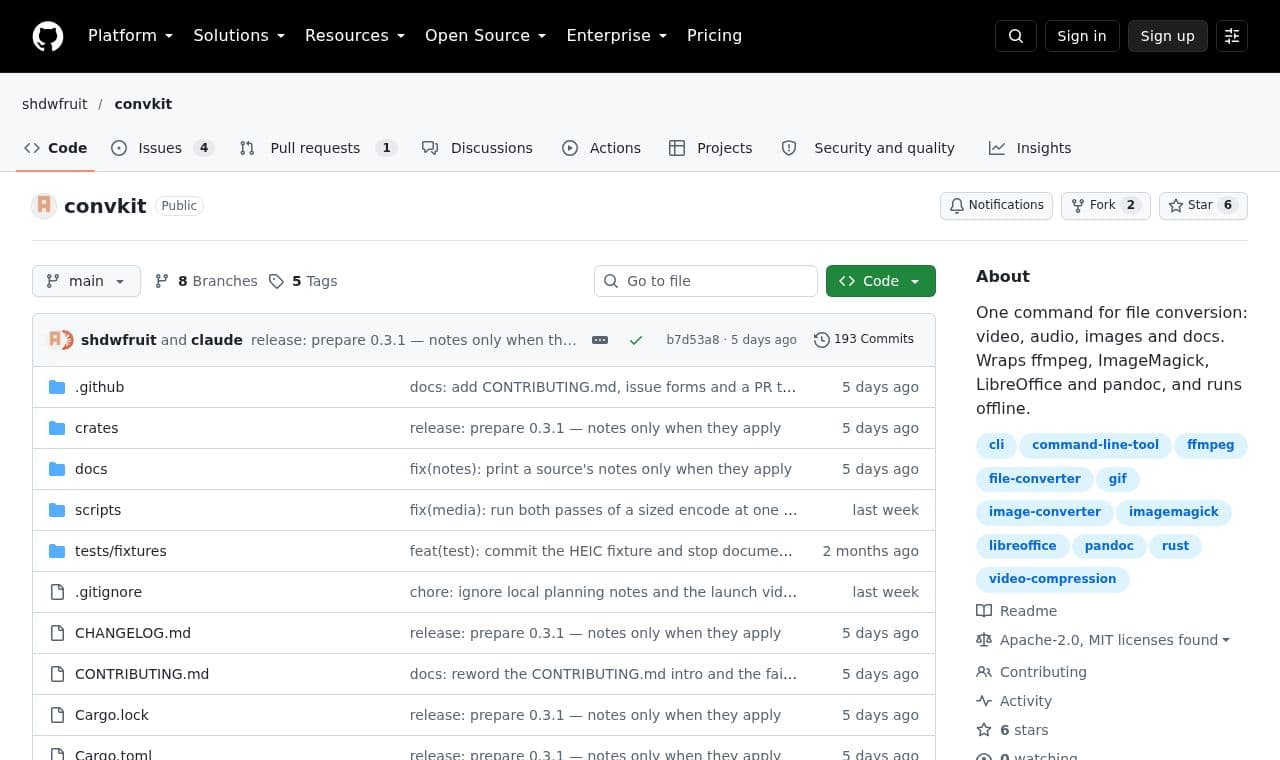This screenshot has height=760, width=1280.
Task: Open the Insights tab
Action: [x=1030, y=148]
